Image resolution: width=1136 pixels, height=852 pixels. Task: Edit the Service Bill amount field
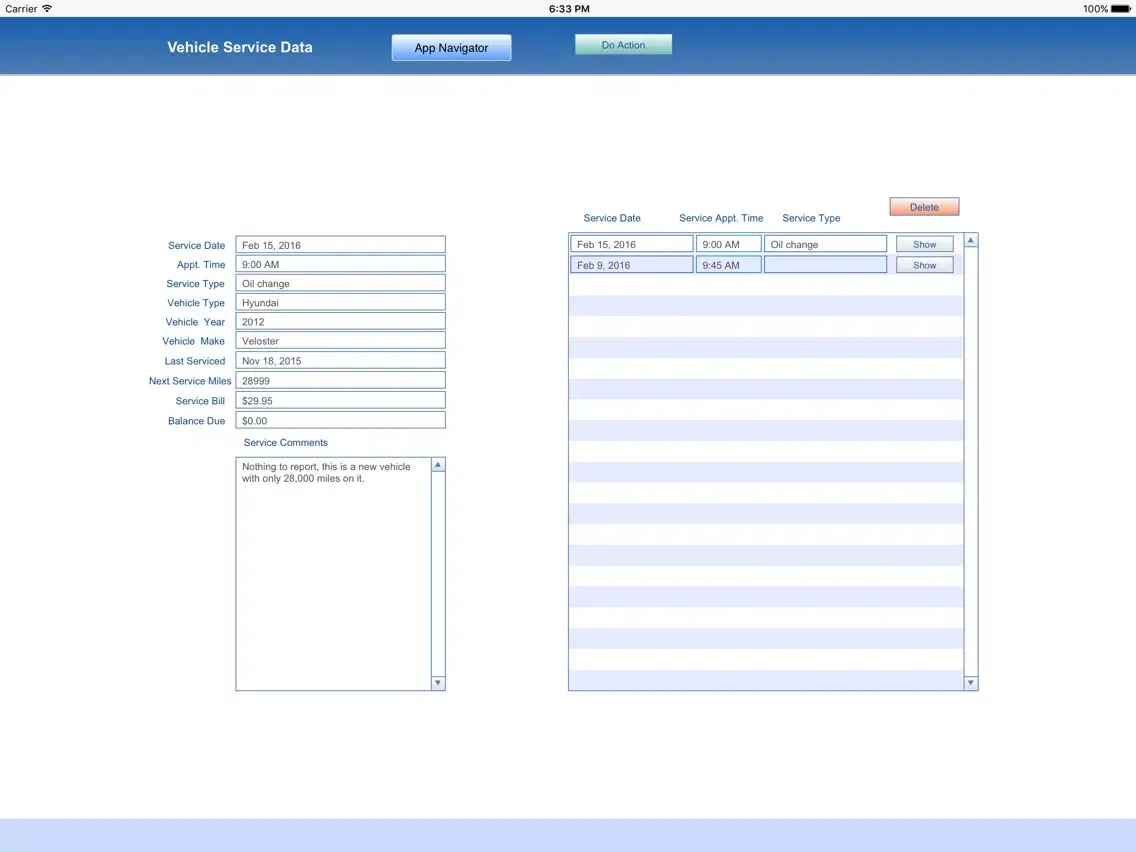pyautogui.click(x=340, y=401)
